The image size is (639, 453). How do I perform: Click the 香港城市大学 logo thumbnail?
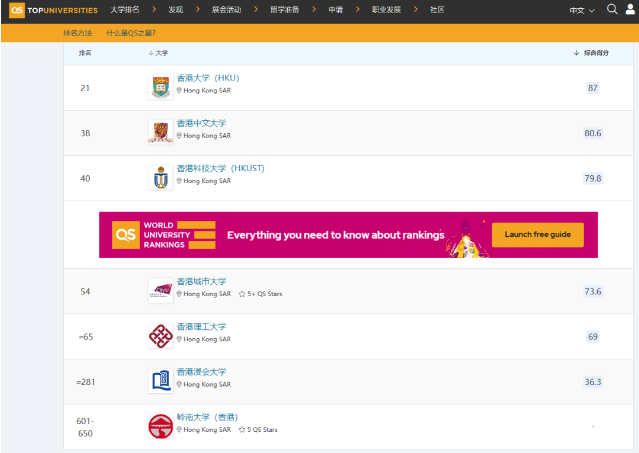[161, 291]
